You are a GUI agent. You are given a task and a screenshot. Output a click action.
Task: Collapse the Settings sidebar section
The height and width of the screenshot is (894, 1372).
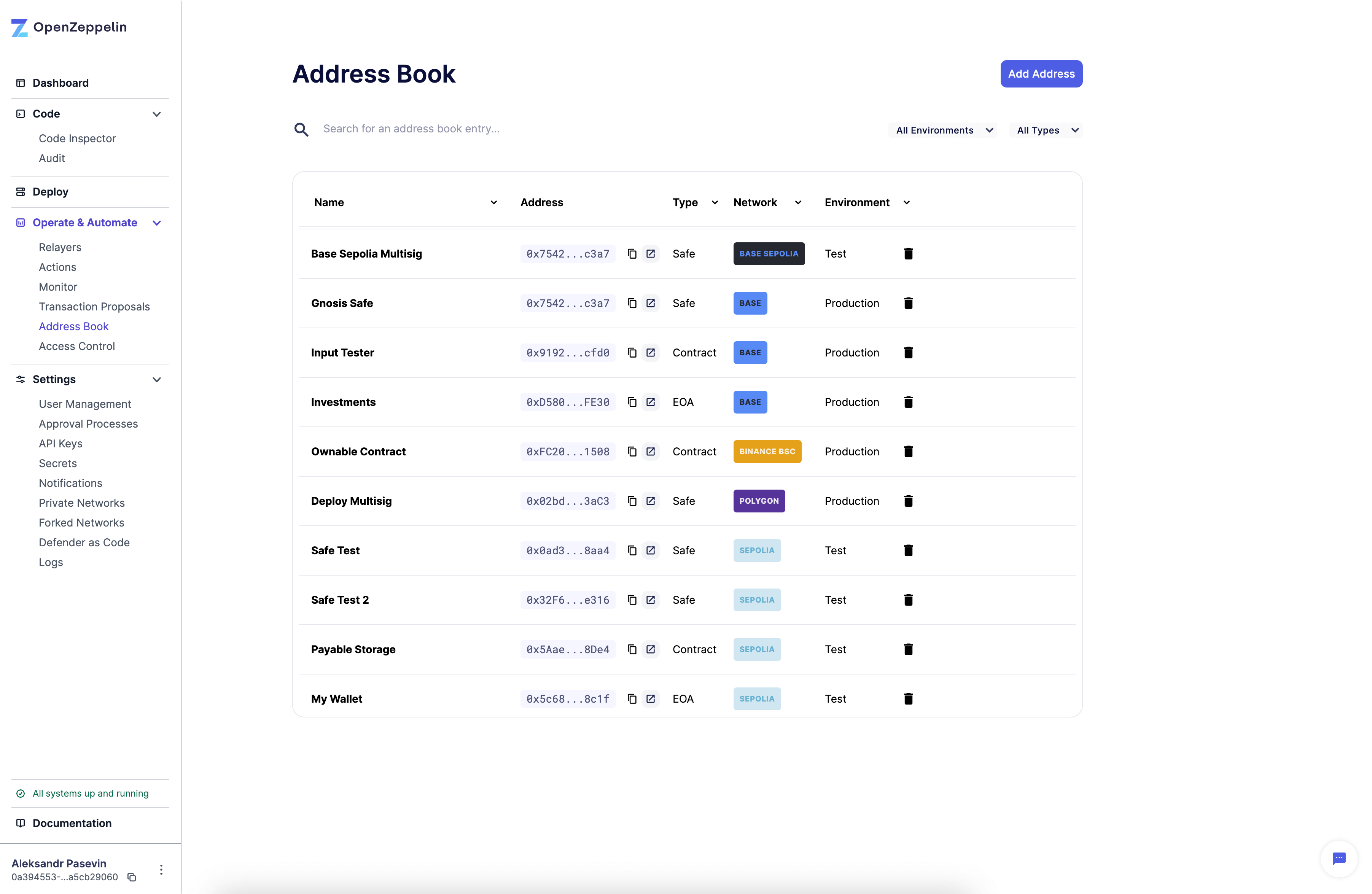[156, 379]
